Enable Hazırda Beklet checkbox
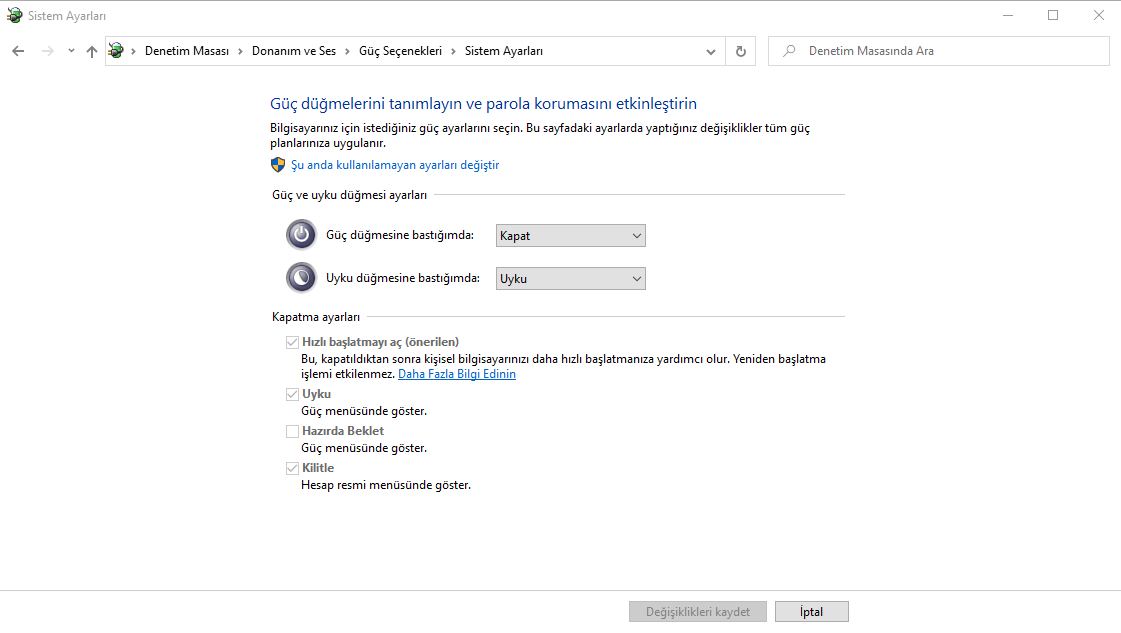The height and width of the screenshot is (633, 1121). tap(292, 431)
